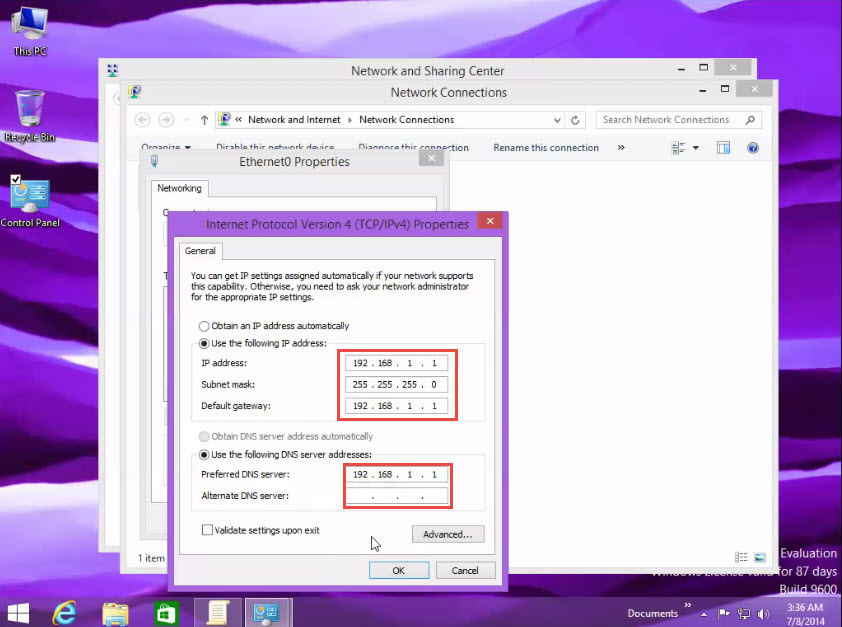Expand the change-view options dropdown
This screenshot has width=842, height=627.
(697, 148)
